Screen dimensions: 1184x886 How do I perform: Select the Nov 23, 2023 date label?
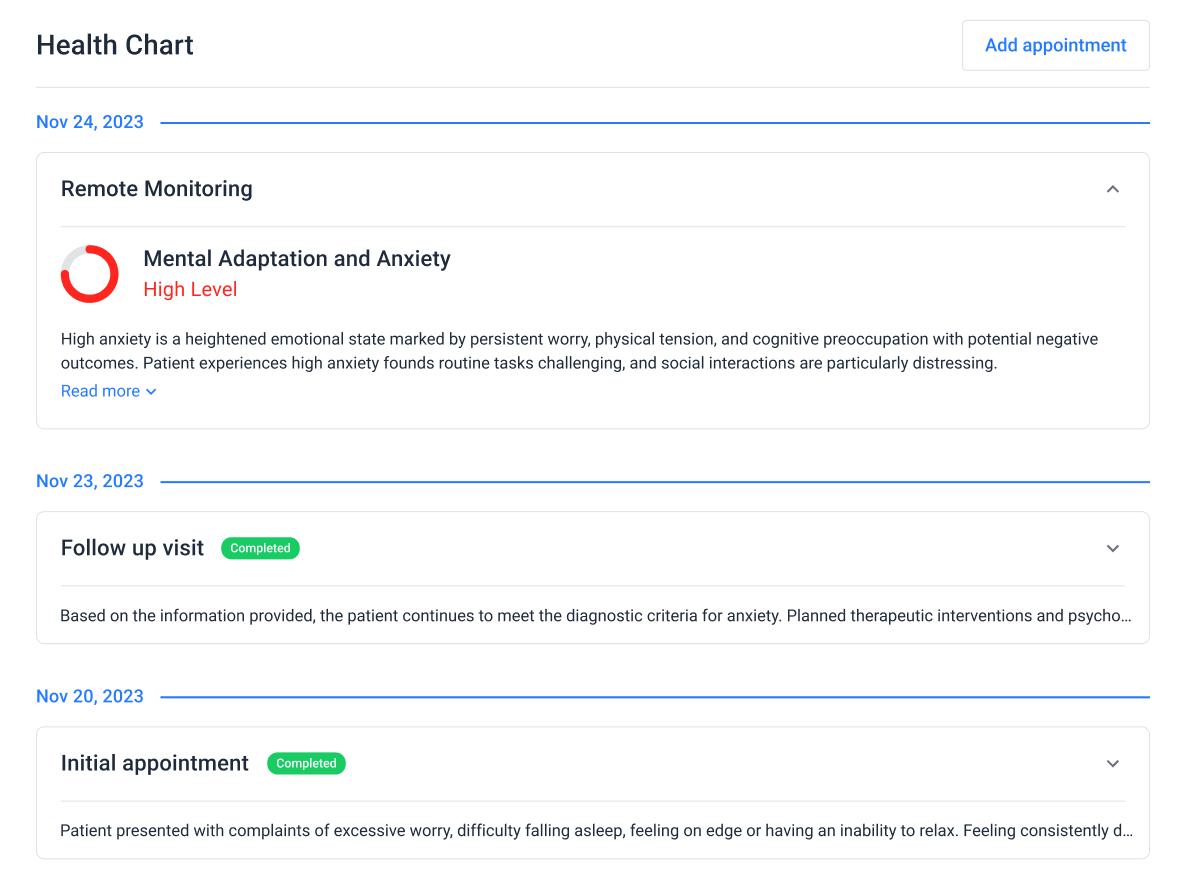[x=90, y=481]
